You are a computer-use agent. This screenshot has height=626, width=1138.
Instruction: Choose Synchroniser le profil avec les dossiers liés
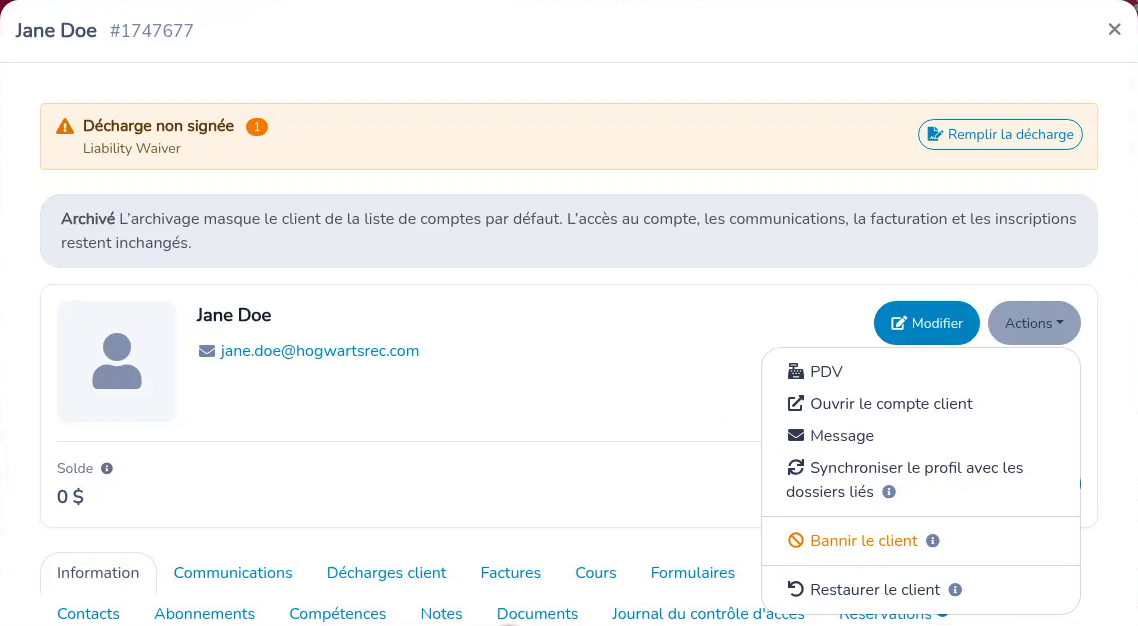[921, 479]
